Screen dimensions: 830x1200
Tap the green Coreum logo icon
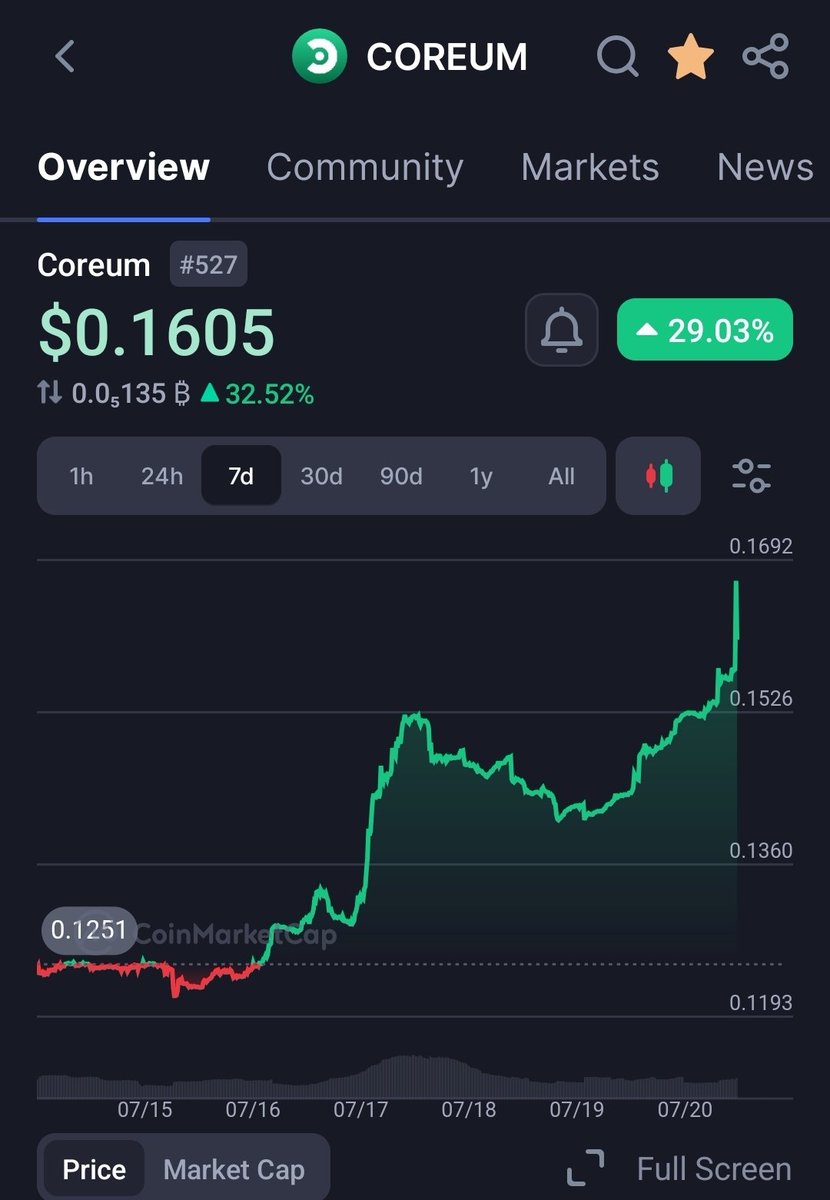click(x=319, y=56)
